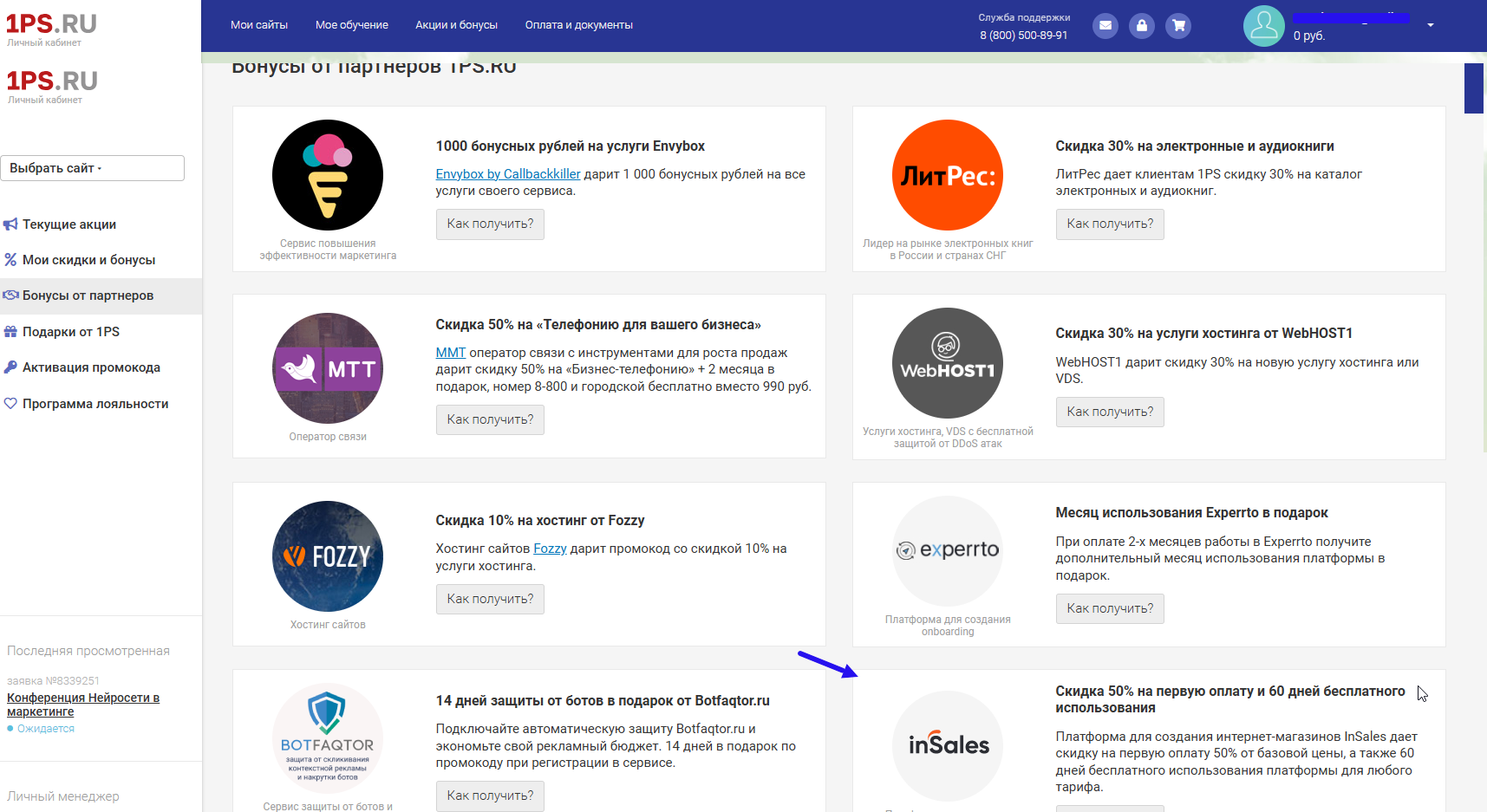Open the shopping cart icon
The height and width of the screenshot is (812, 1487).
point(1178,25)
